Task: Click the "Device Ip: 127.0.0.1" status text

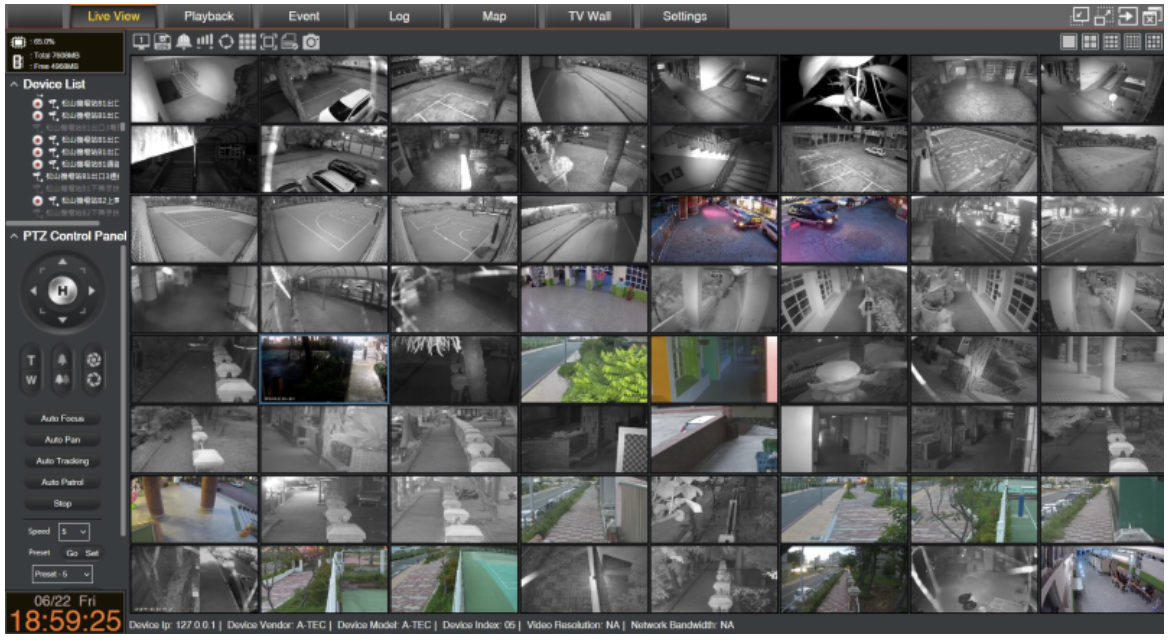Action: 171,625
